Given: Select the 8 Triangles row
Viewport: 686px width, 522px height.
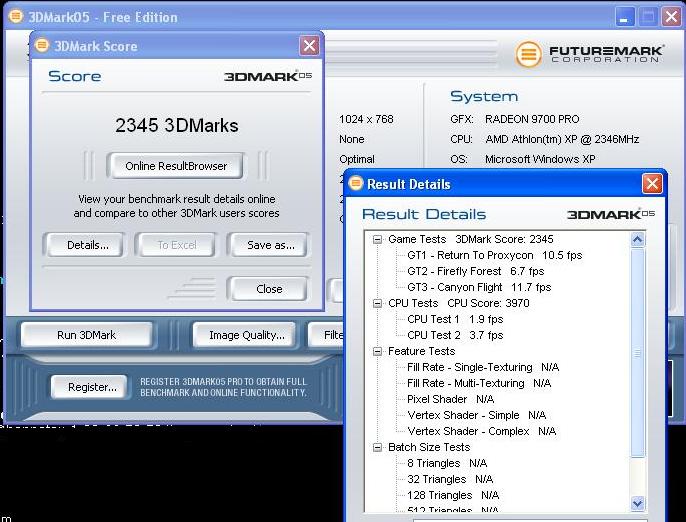Looking at the screenshot, I should 447,463.
